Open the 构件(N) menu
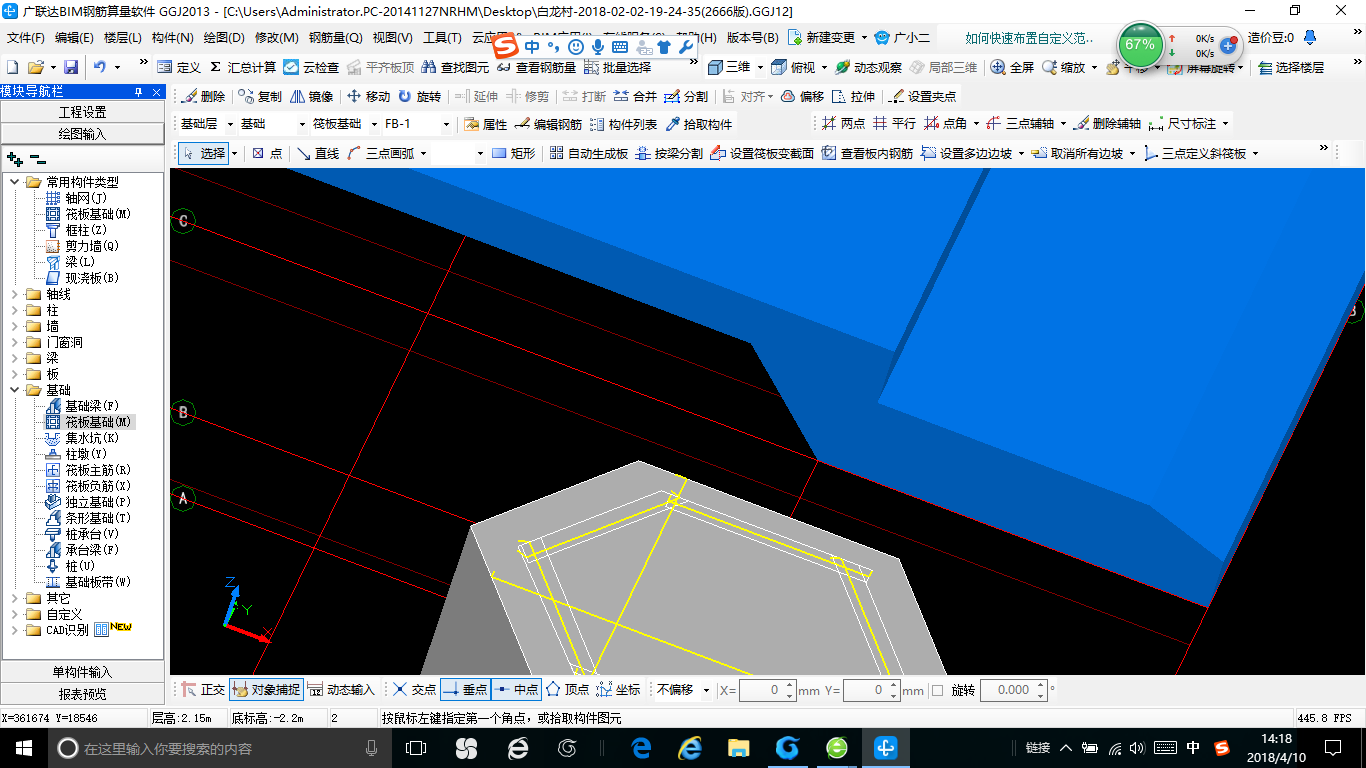The width and height of the screenshot is (1366, 768). click(x=173, y=38)
